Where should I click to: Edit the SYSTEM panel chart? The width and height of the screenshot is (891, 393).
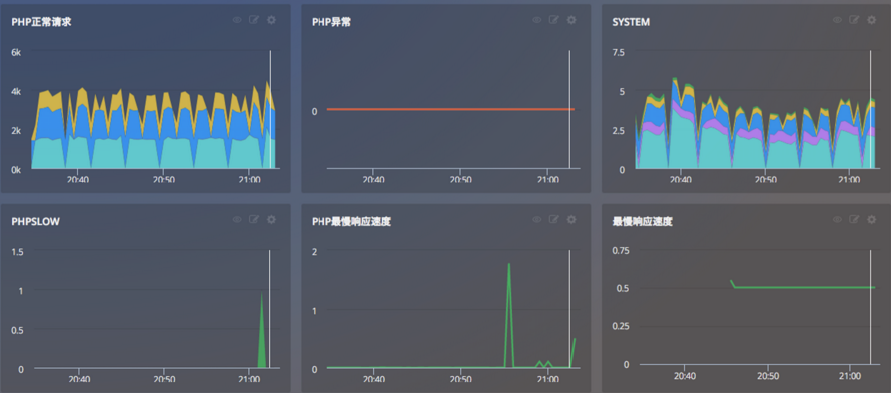pyautogui.click(x=855, y=20)
